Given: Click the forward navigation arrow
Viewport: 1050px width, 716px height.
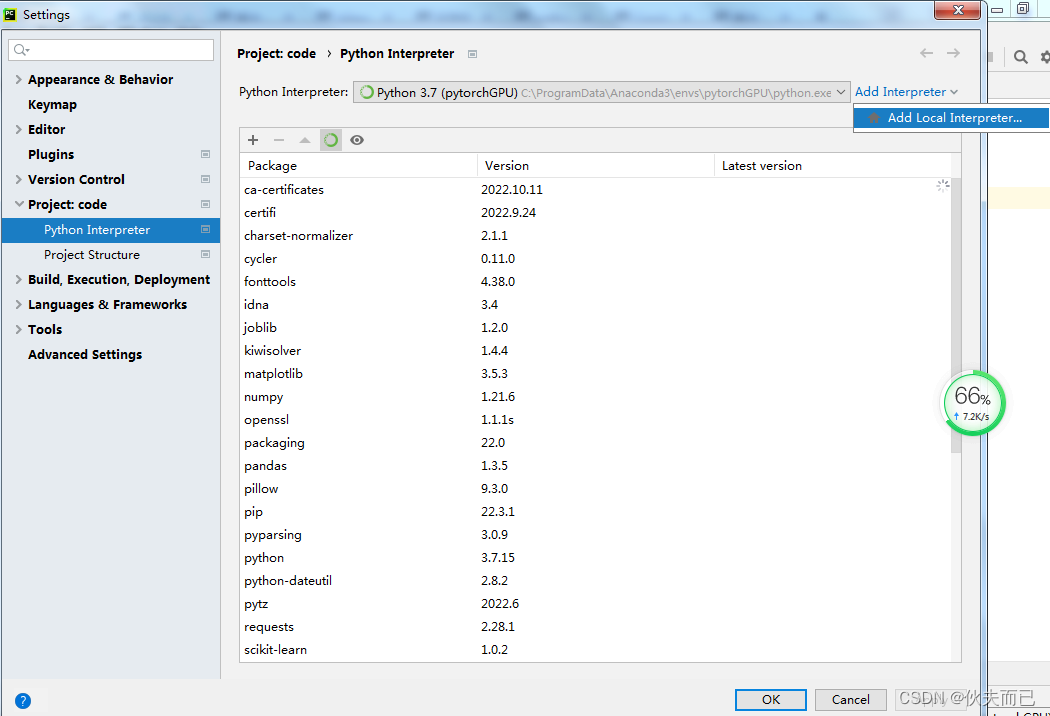Looking at the screenshot, I should tap(953, 53).
